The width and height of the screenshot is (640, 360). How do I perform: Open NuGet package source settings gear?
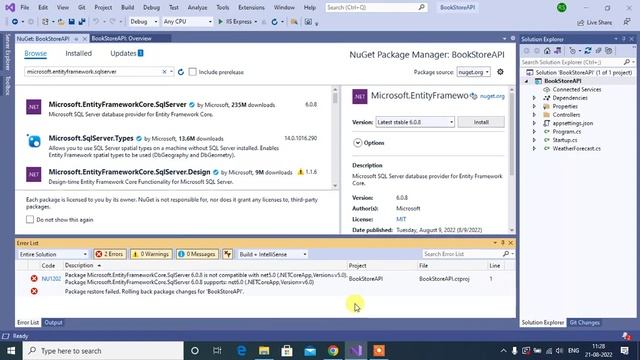500,72
